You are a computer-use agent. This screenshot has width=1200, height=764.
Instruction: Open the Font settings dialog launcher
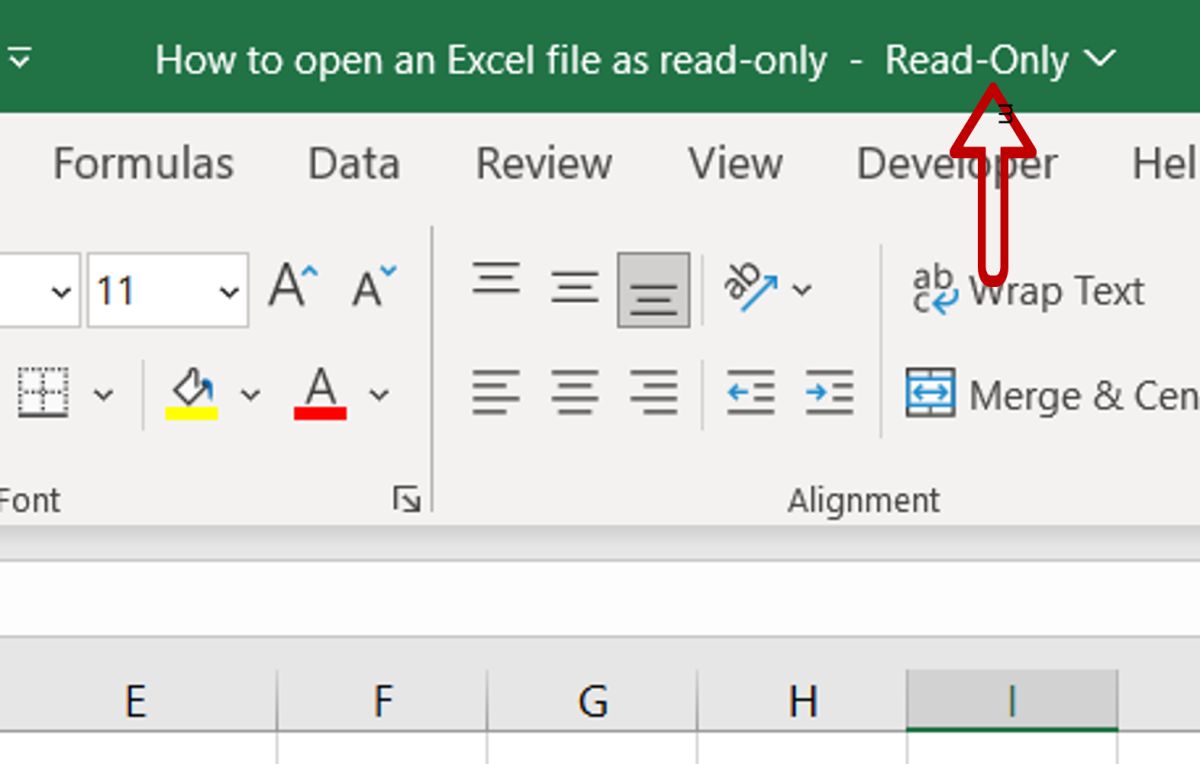pos(408,500)
